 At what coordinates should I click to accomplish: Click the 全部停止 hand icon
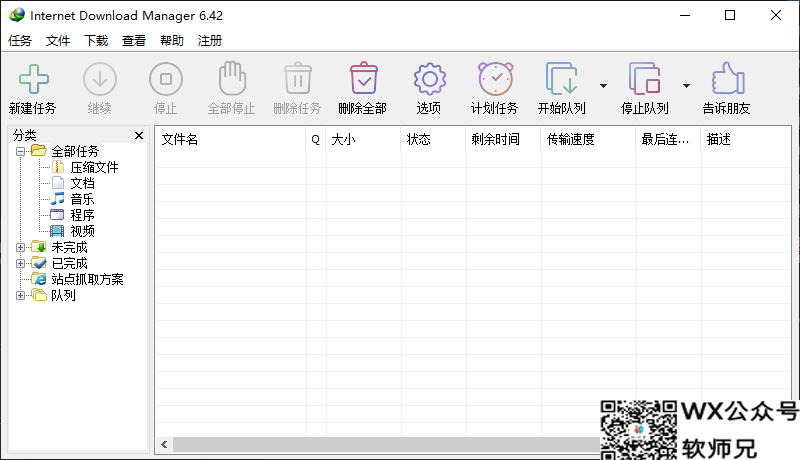point(232,78)
